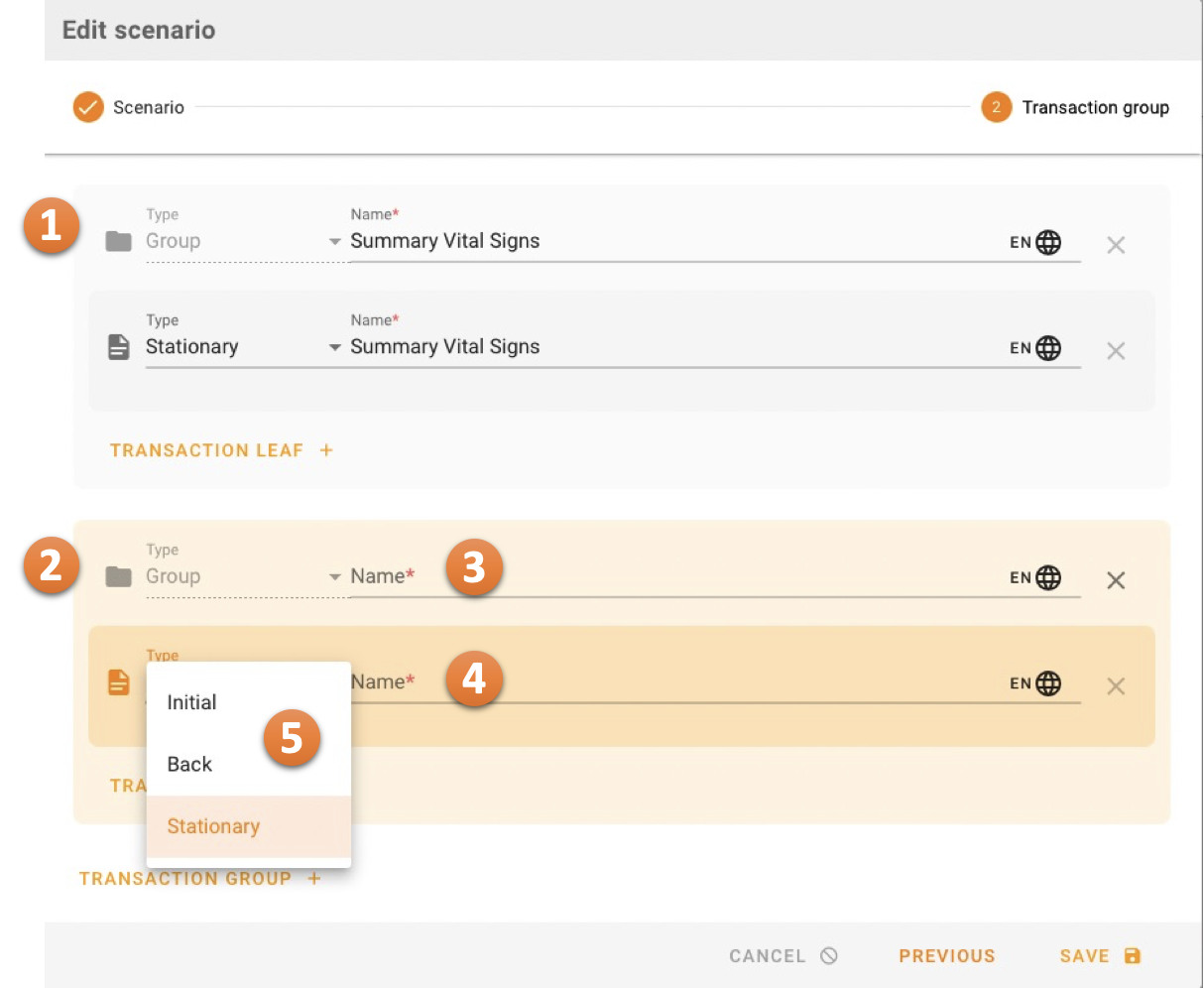Viewport: 1204px width, 988px height.
Task: Delete the Stationary Summary Vital Signs leaf
Action: 1116,350
